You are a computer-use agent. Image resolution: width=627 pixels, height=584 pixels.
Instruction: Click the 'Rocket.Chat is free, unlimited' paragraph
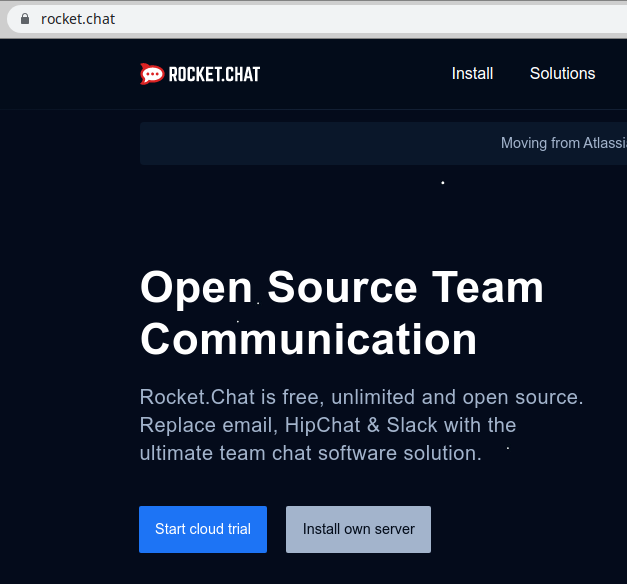[x=361, y=425]
